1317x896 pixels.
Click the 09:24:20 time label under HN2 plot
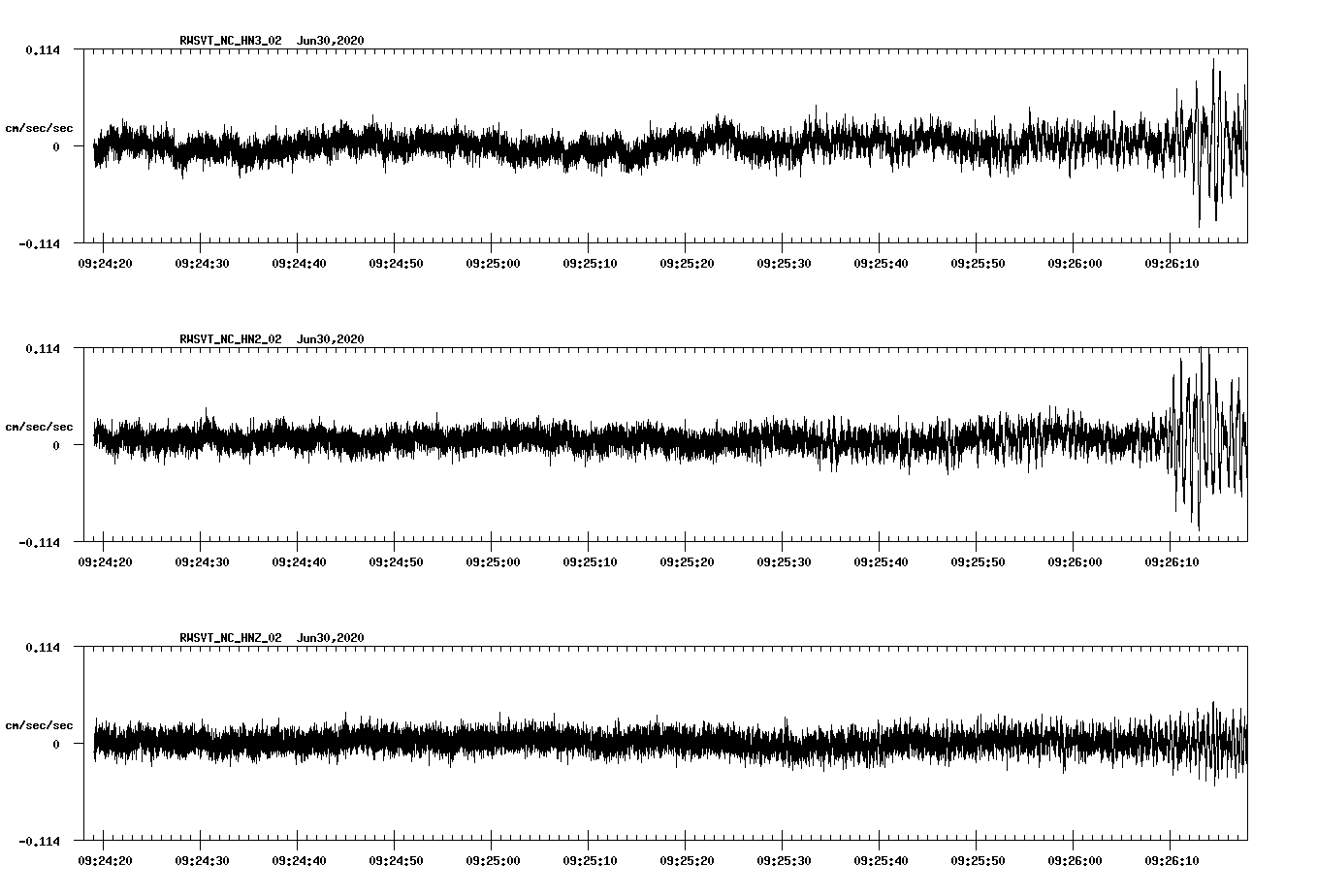click(105, 561)
